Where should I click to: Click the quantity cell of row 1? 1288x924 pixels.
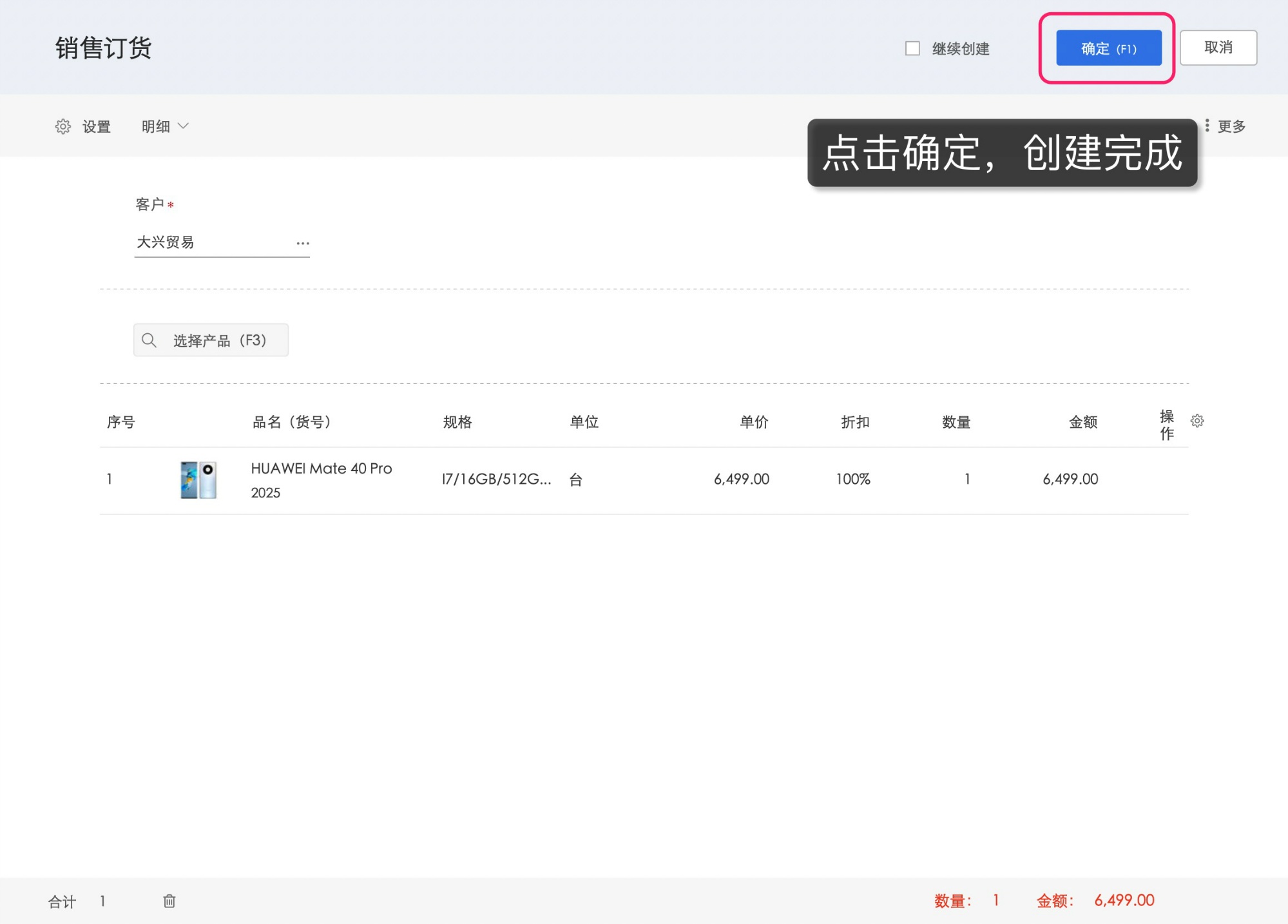point(966,479)
